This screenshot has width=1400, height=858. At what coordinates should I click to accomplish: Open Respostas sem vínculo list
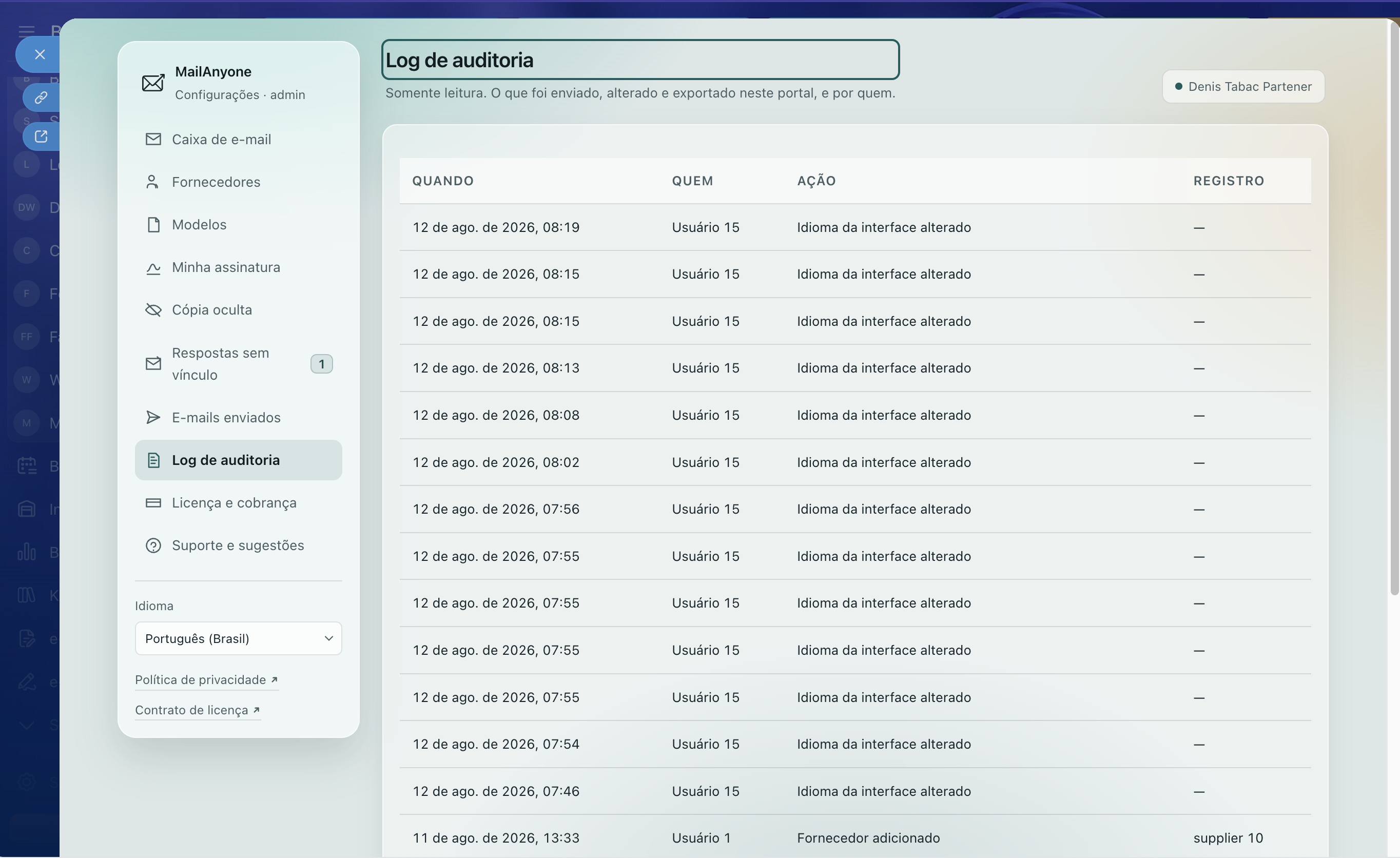pos(238,364)
